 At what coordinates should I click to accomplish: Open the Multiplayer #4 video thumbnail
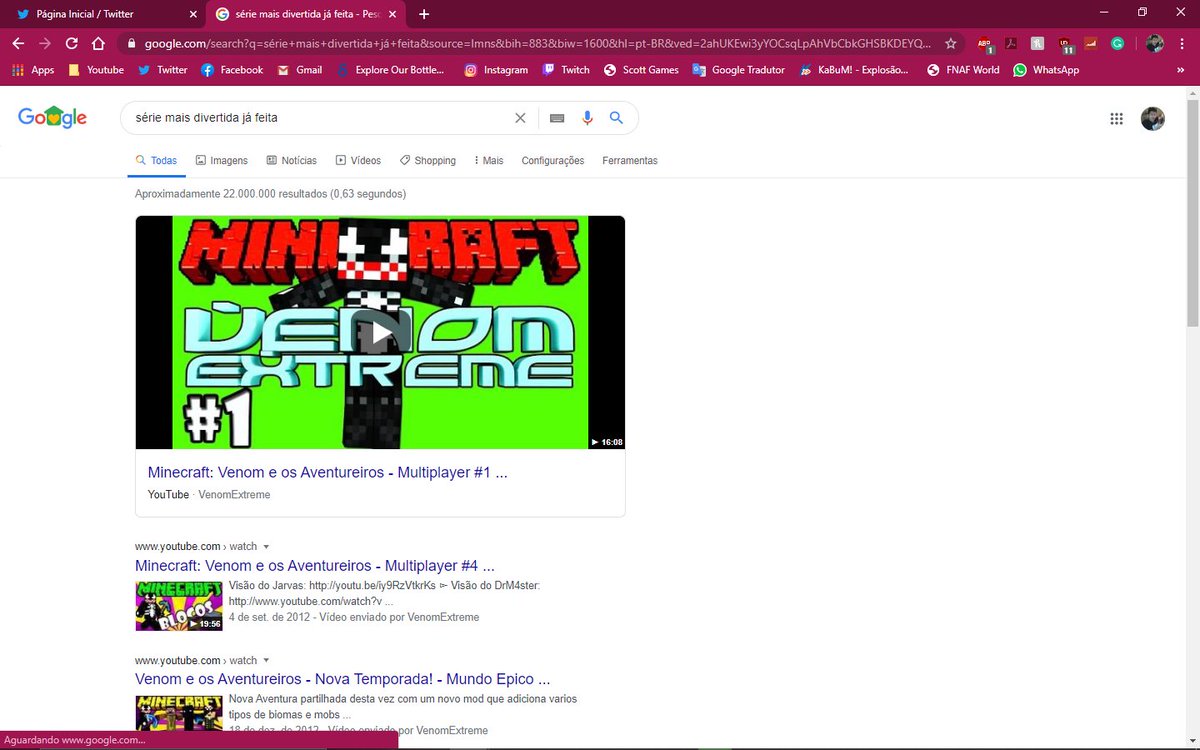click(x=179, y=605)
